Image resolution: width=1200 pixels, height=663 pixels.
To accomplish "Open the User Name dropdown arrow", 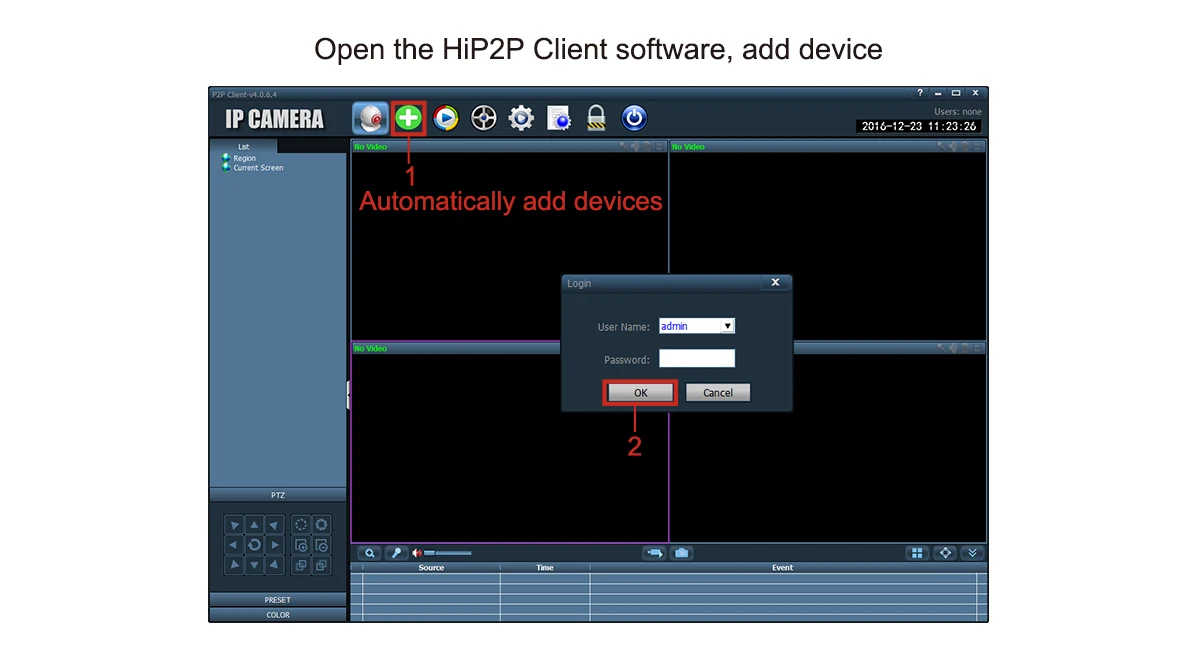I will 728,326.
